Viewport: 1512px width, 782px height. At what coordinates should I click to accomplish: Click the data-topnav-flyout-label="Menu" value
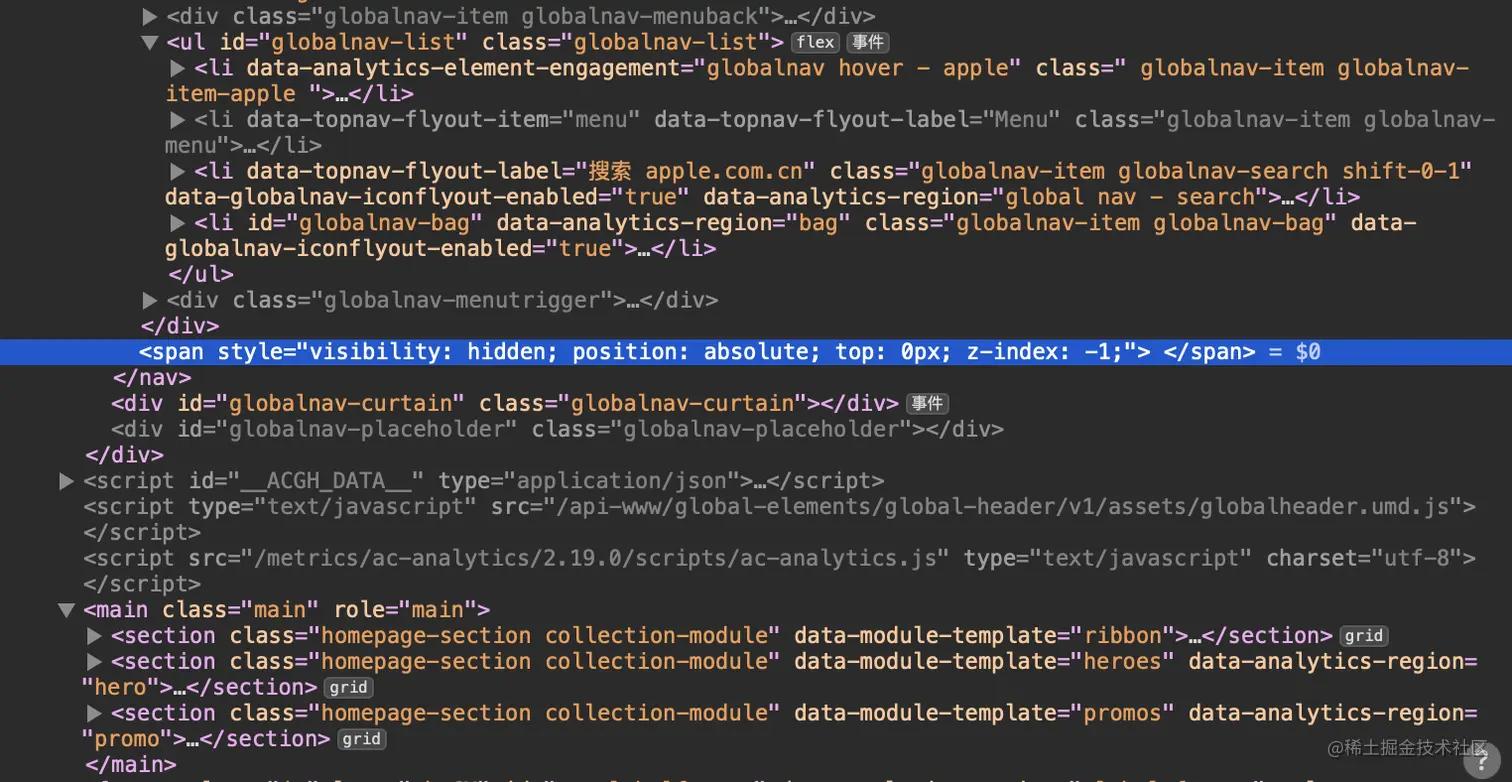[1020, 120]
